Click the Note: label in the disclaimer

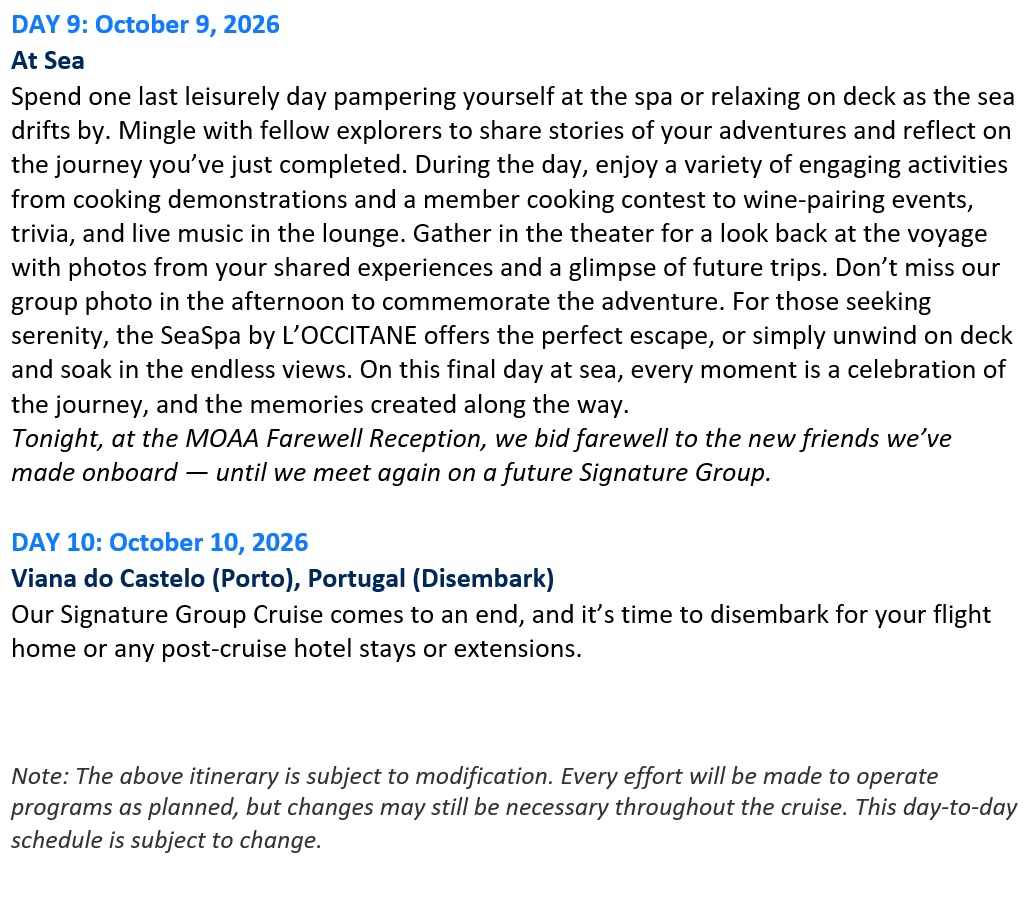[39, 776]
